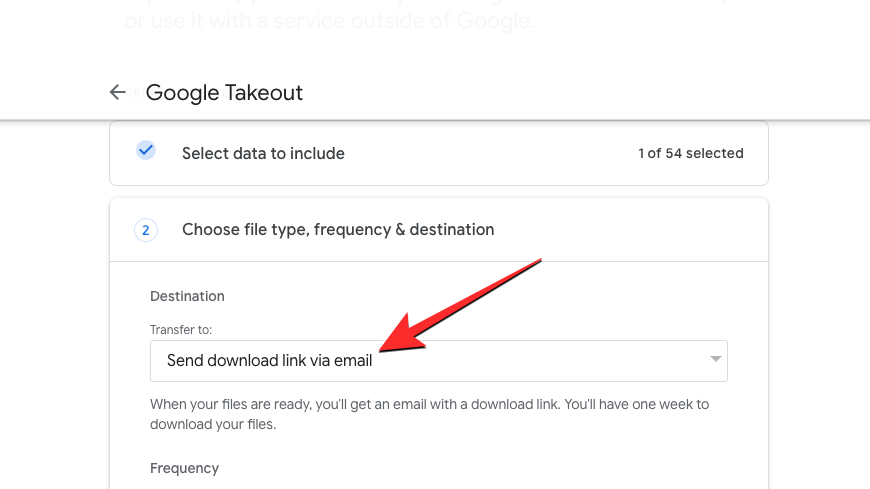Click the Frequency section heading
Screen dimensions: 870x489
click(185, 468)
